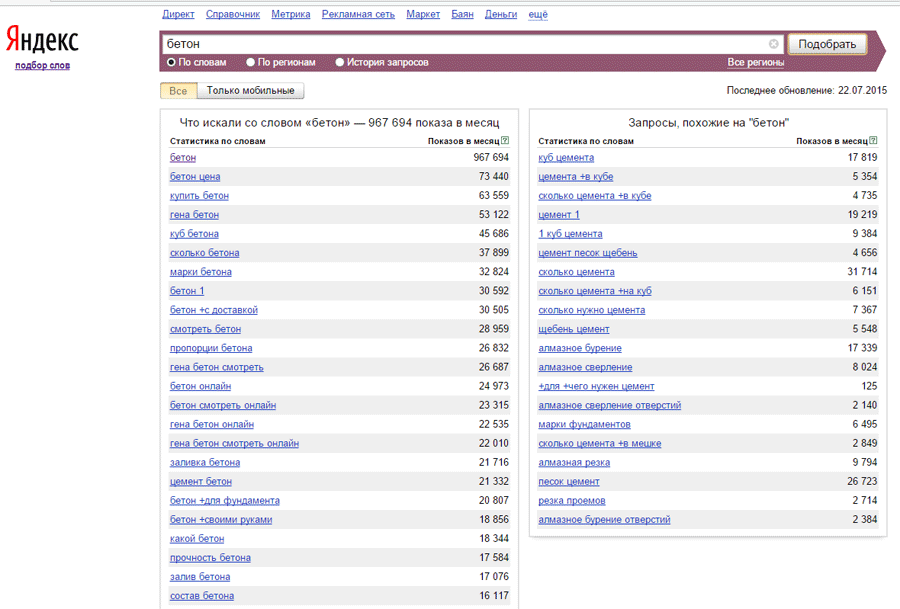Open Рекламная сеть in the top menu
This screenshot has width=900, height=609.
click(358, 14)
